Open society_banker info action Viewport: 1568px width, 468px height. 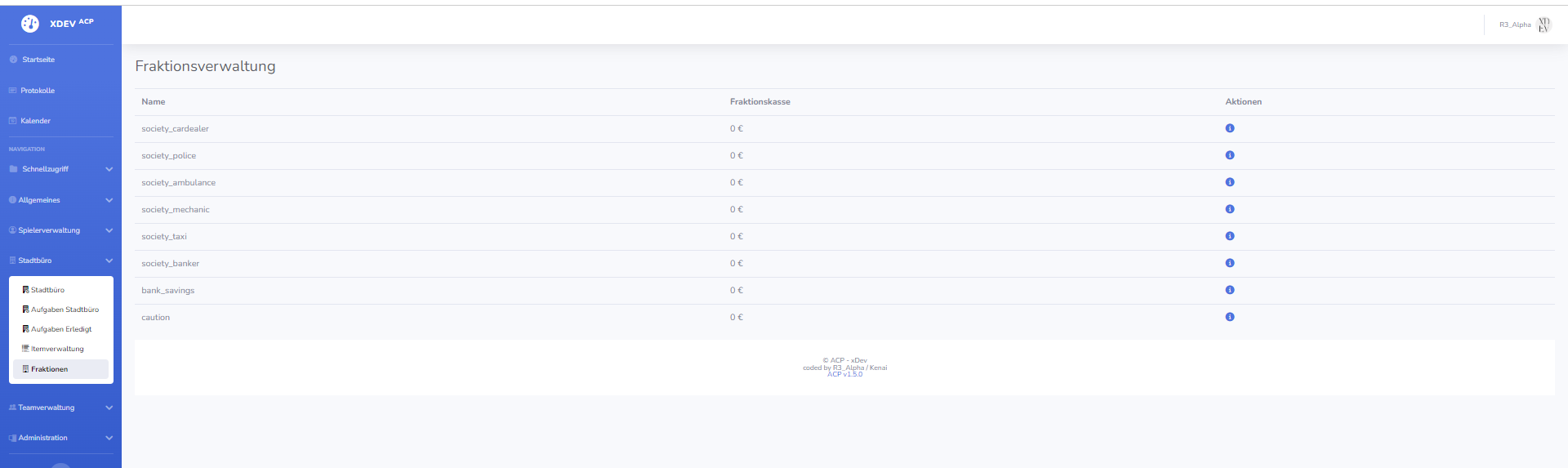[1229, 263]
